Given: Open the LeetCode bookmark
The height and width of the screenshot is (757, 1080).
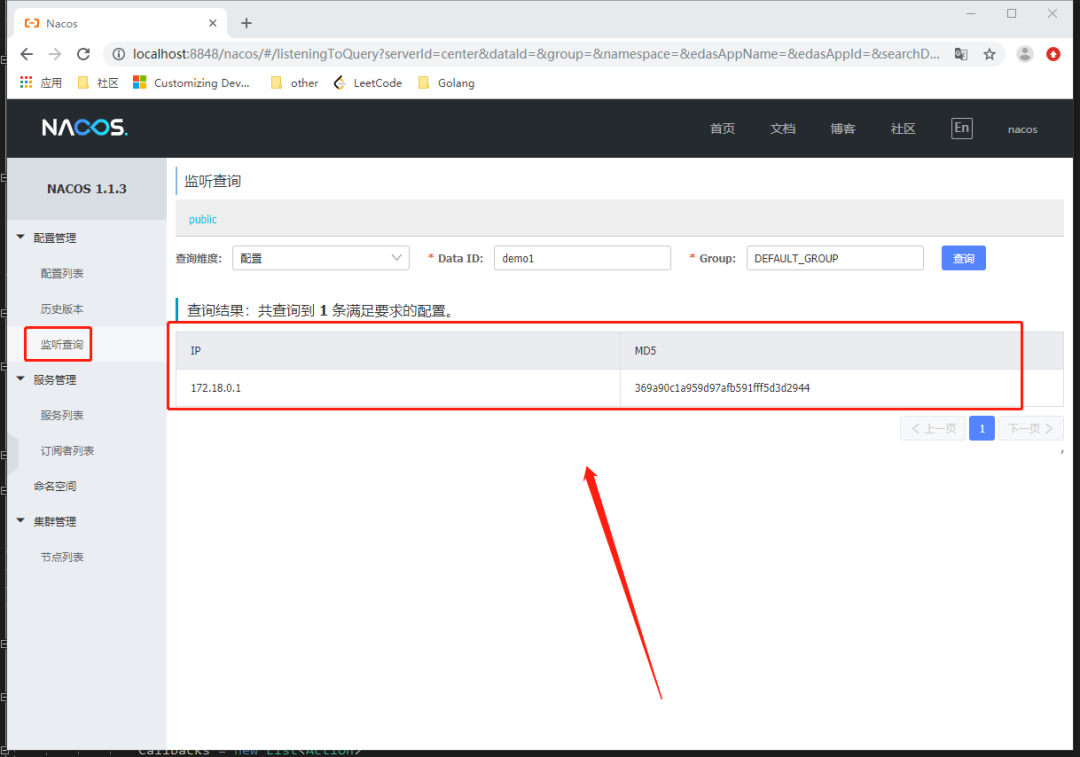Looking at the screenshot, I should click(x=367, y=83).
